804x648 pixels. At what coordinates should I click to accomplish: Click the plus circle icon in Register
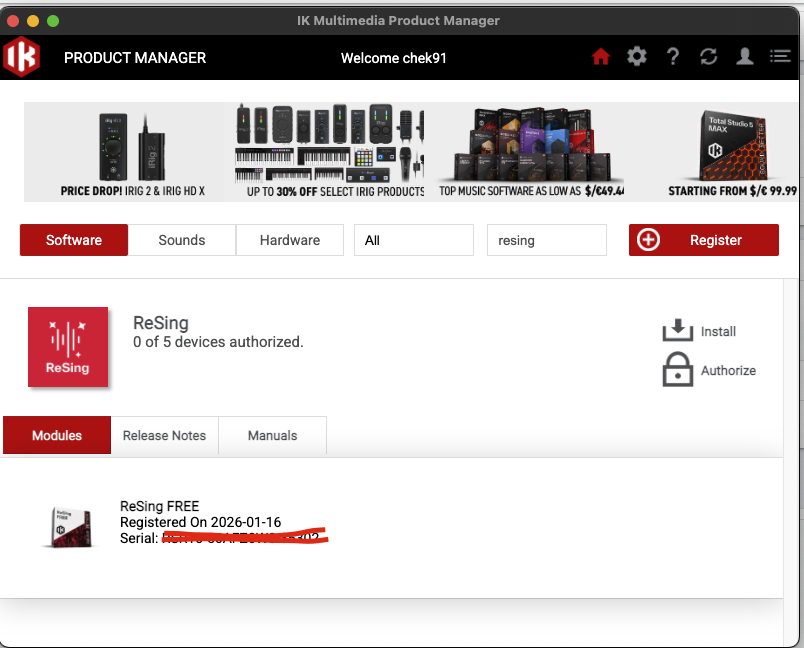648,240
